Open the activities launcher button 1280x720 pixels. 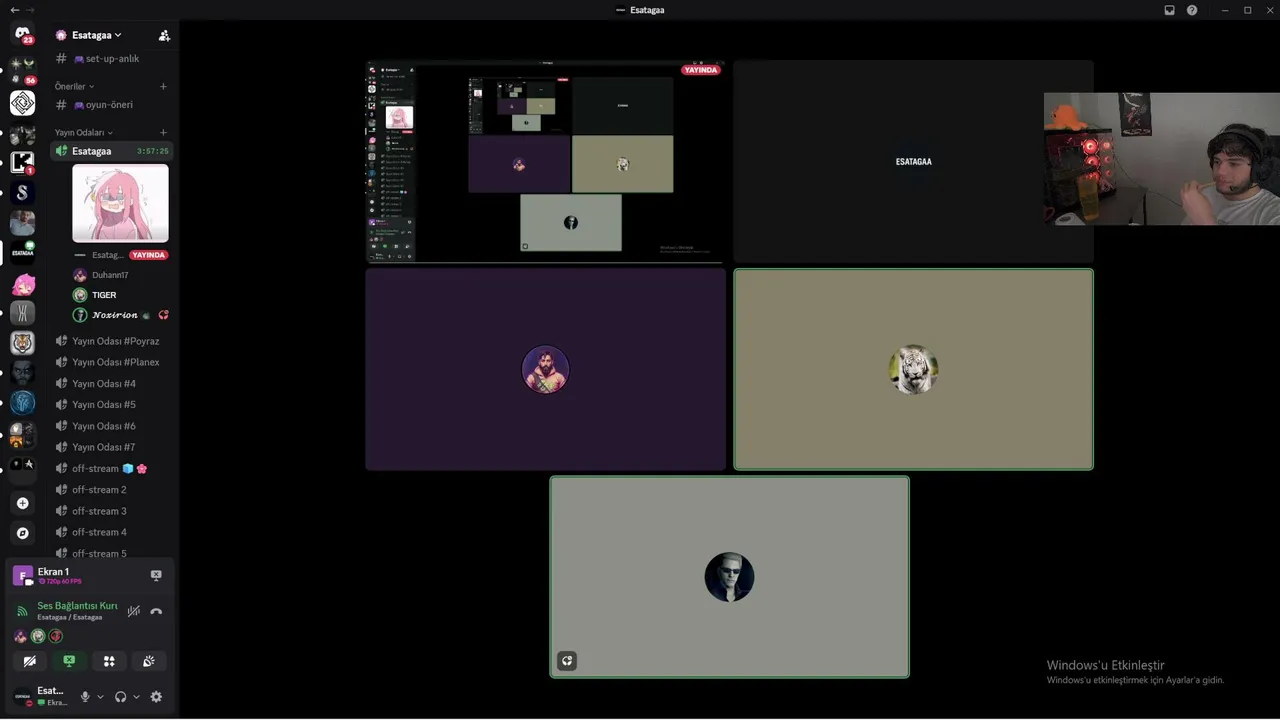coord(109,661)
